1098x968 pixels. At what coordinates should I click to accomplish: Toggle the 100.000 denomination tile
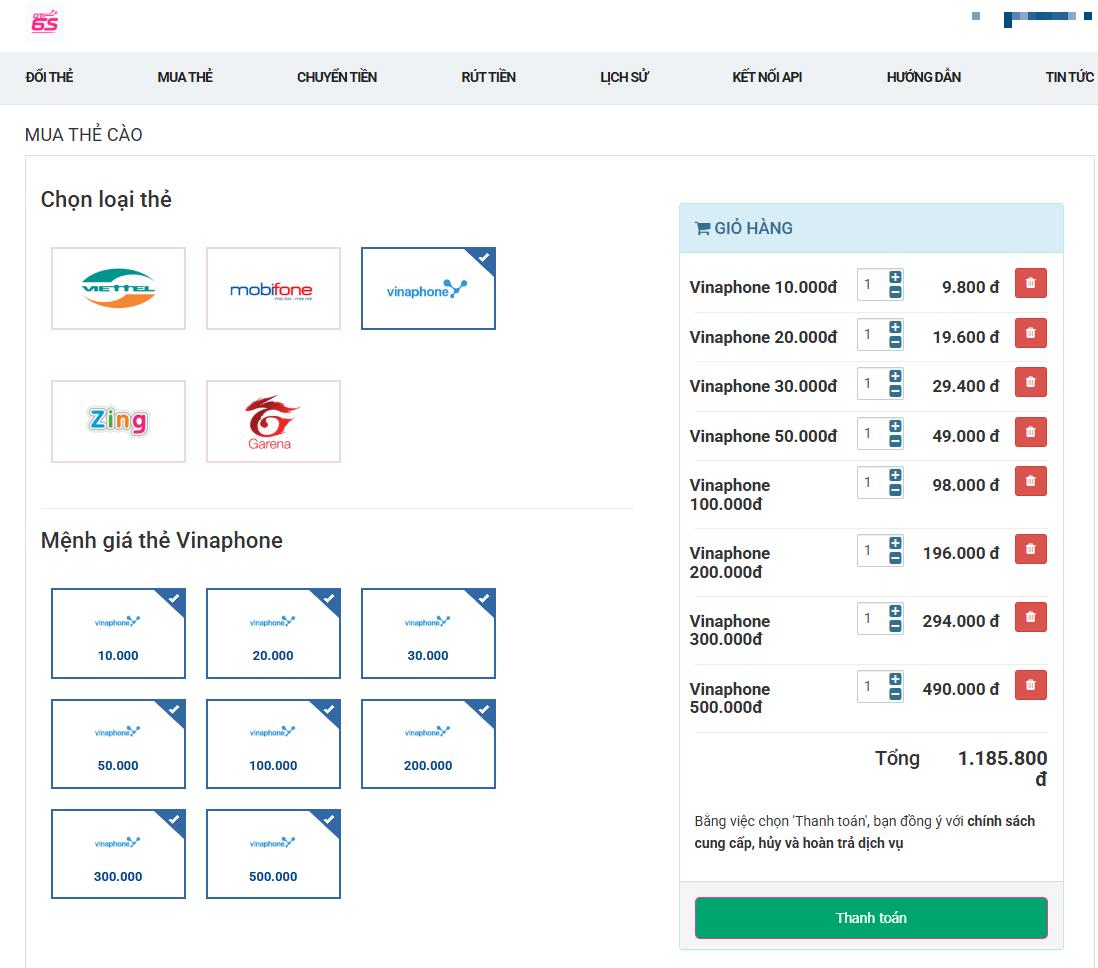[273, 744]
